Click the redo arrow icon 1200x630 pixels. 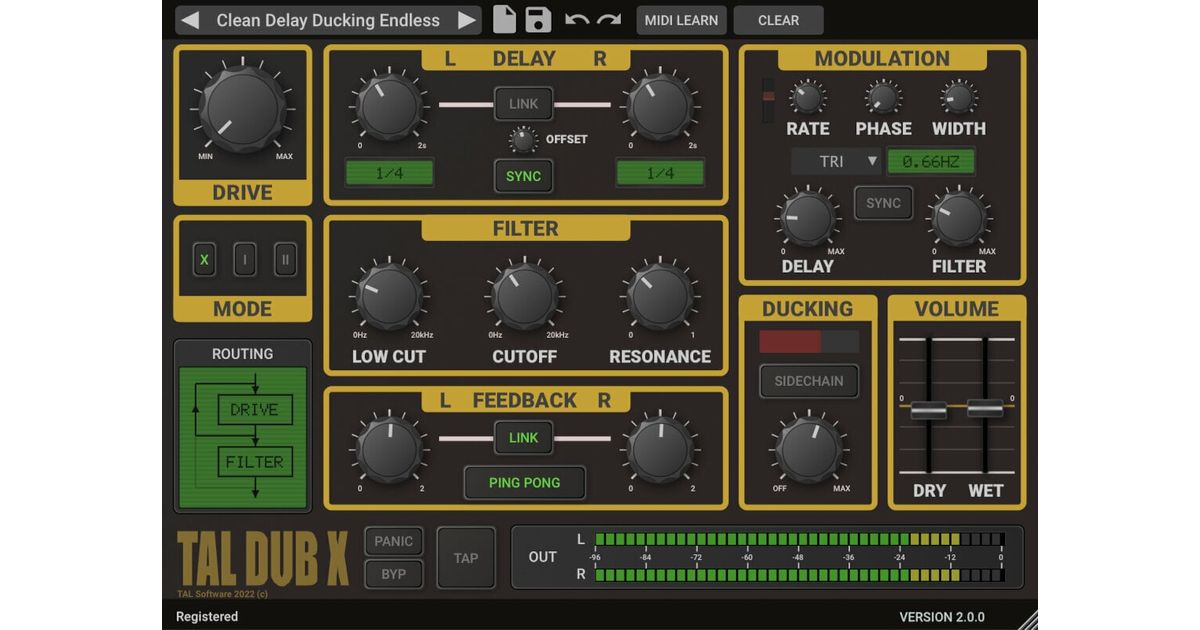[x=609, y=20]
